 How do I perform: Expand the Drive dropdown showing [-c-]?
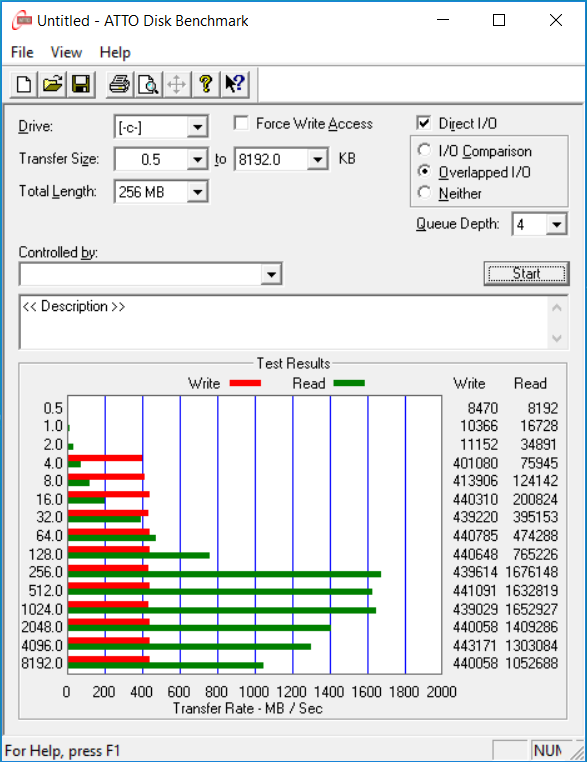click(x=197, y=127)
